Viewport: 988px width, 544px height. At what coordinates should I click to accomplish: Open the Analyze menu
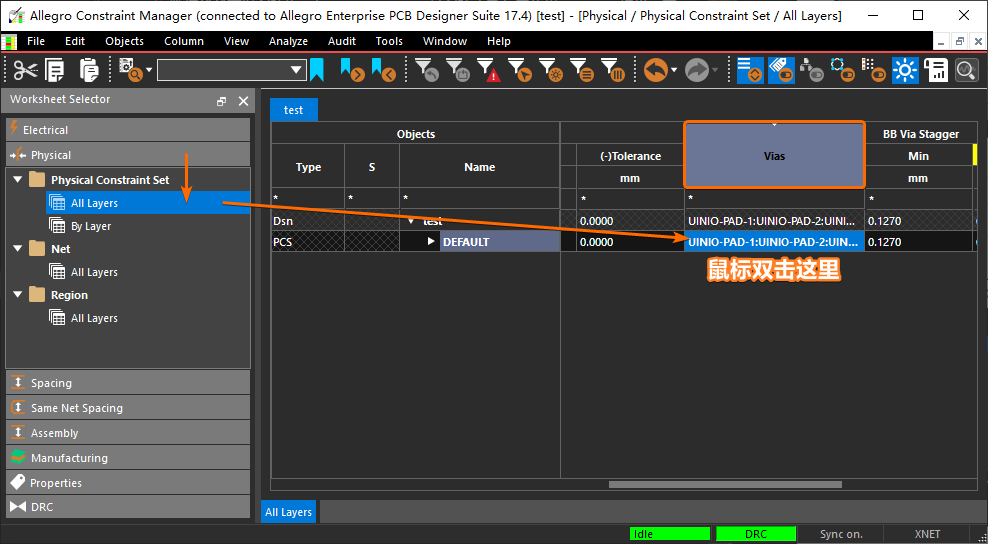288,41
